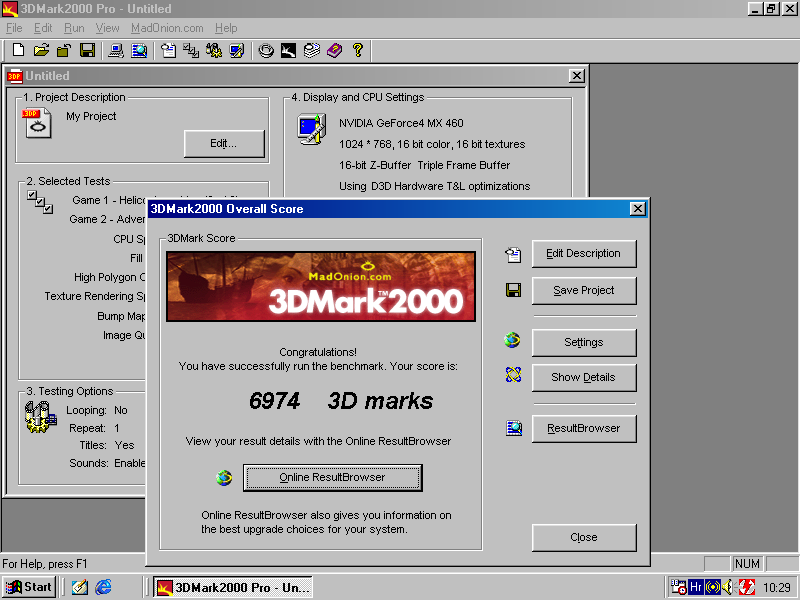
Task: Click the document icon beside Edit Description
Action: click(x=513, y=254)
